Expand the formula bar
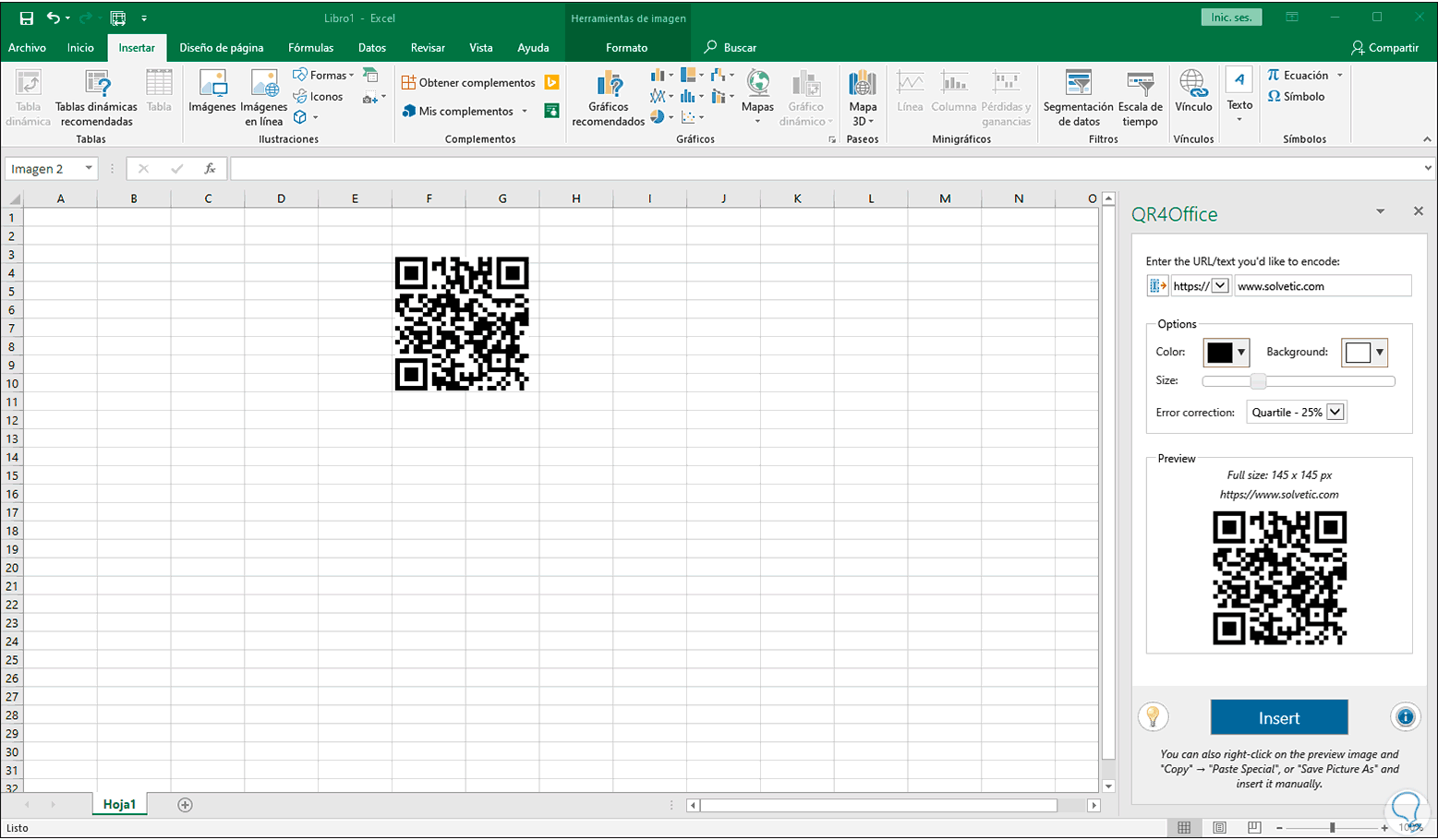This screenshot has width=1438, height=840. (1428, 168)
